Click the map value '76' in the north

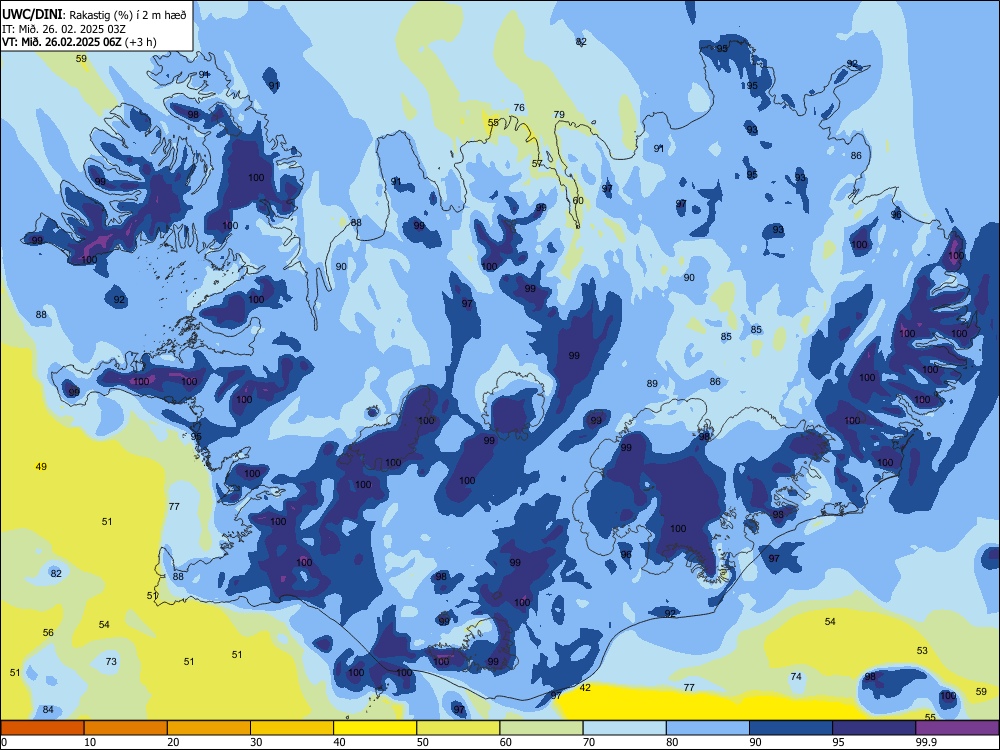(519, 107)
